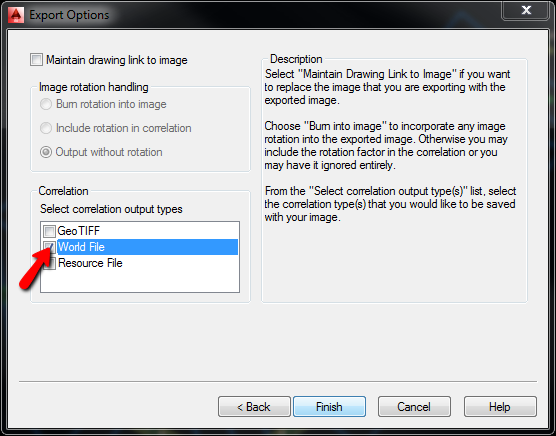
Task: Select Burn rotation into image radio button
Action: pyautogui.click(x=46, y=104)
